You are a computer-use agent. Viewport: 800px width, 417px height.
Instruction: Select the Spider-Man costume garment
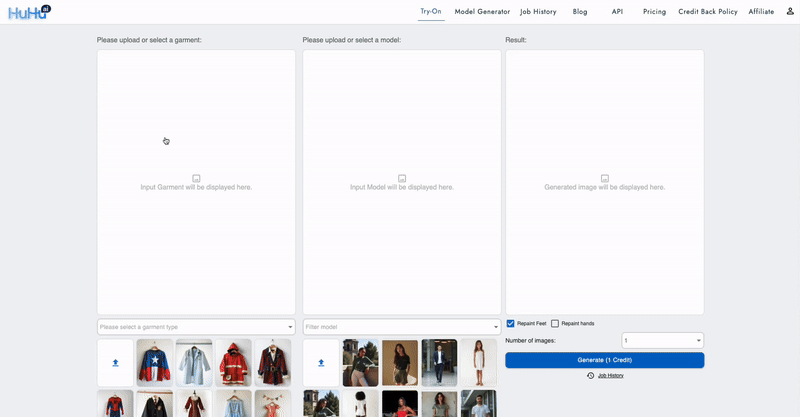click(115, 404)
